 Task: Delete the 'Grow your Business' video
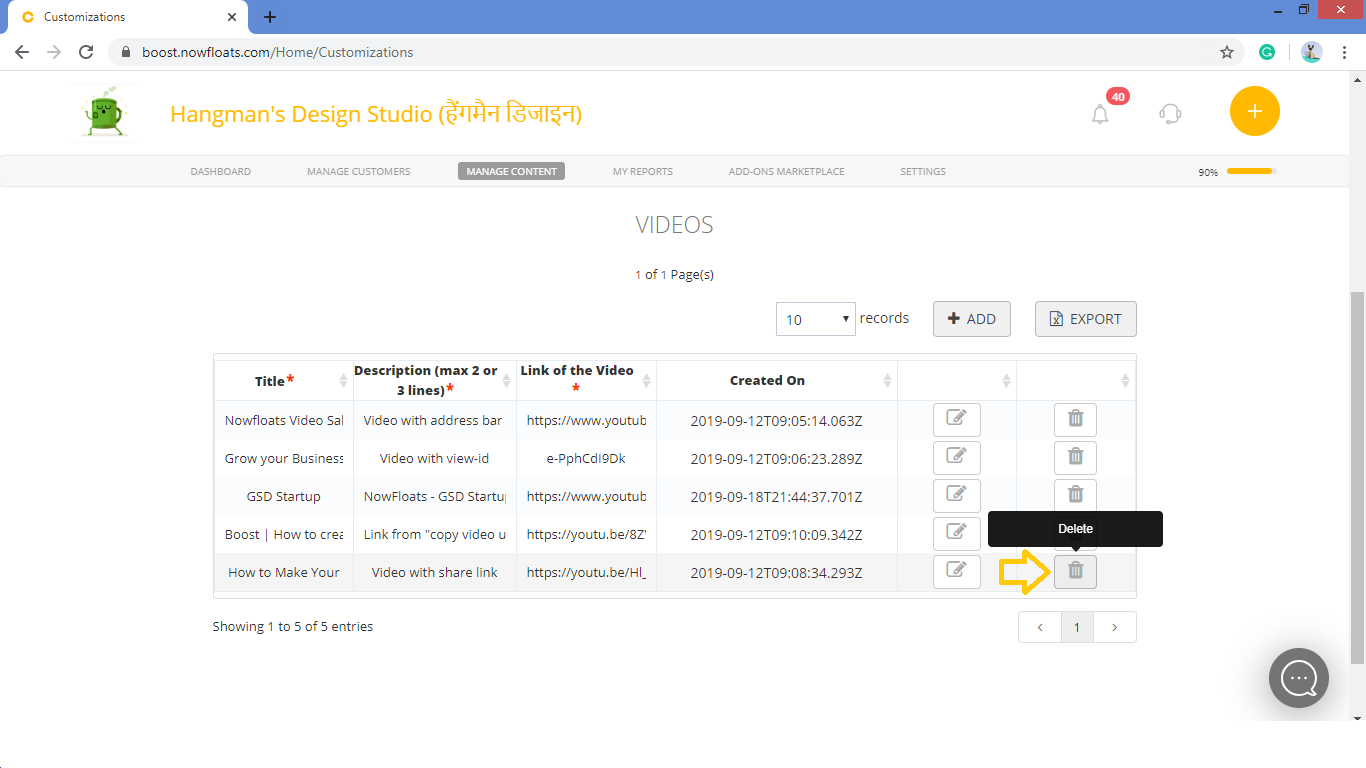pos(1075,457)
